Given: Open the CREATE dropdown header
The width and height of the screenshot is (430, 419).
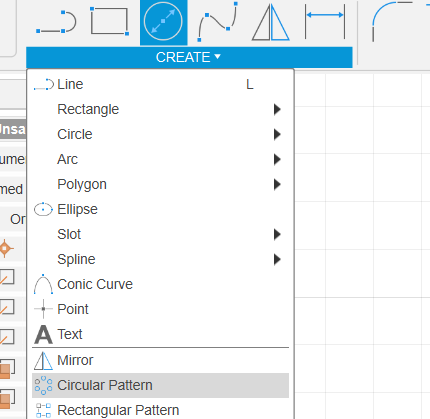Looking at the screenshot, I should pyautogui.click(x=189, y=57).
